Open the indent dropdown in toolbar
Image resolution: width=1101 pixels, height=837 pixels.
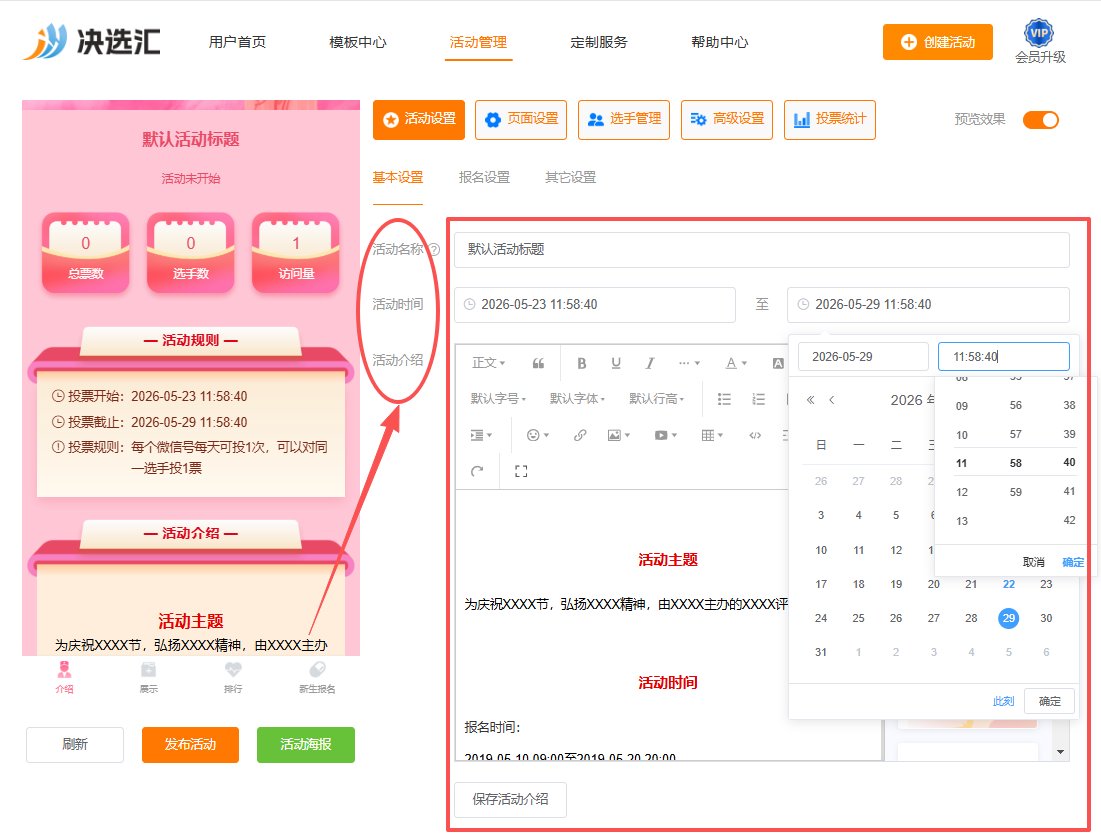click(x=481, y=435)
